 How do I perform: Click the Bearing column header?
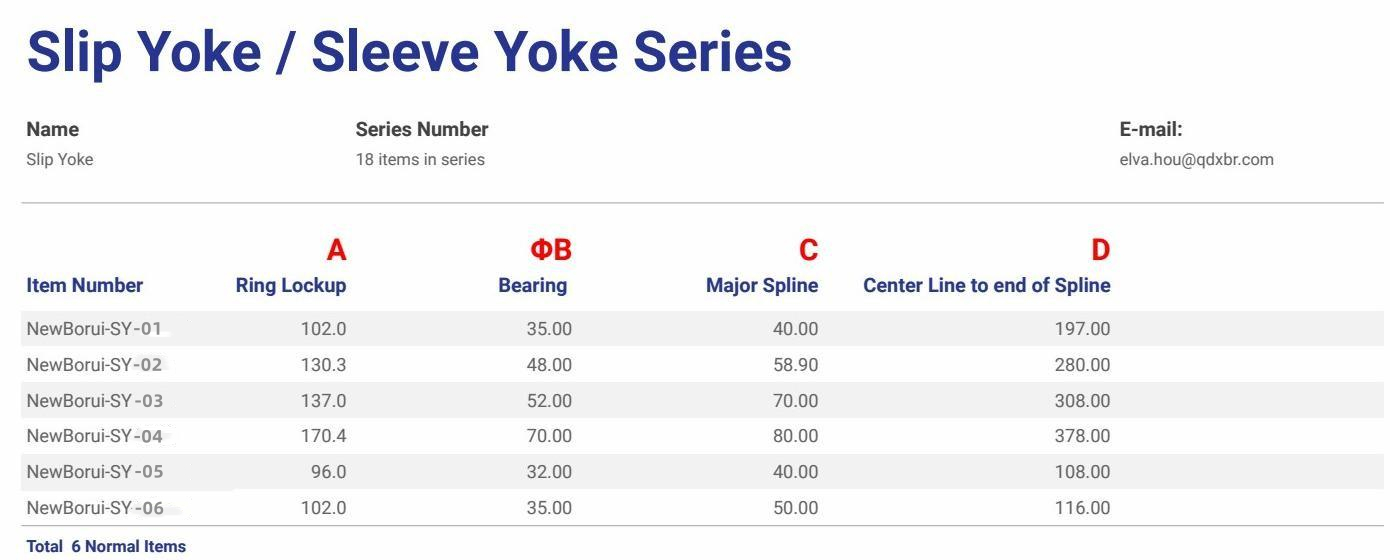(533, 285)
